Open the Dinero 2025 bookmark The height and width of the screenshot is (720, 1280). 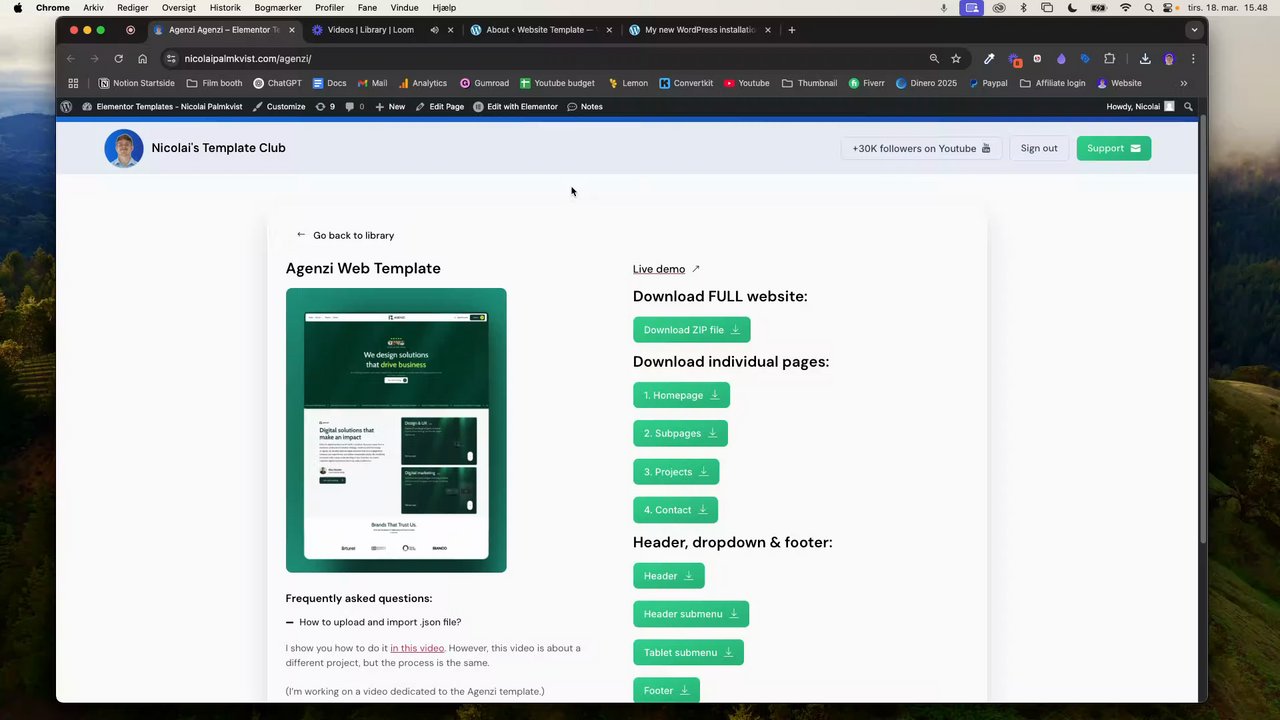(x=926, y=83)
